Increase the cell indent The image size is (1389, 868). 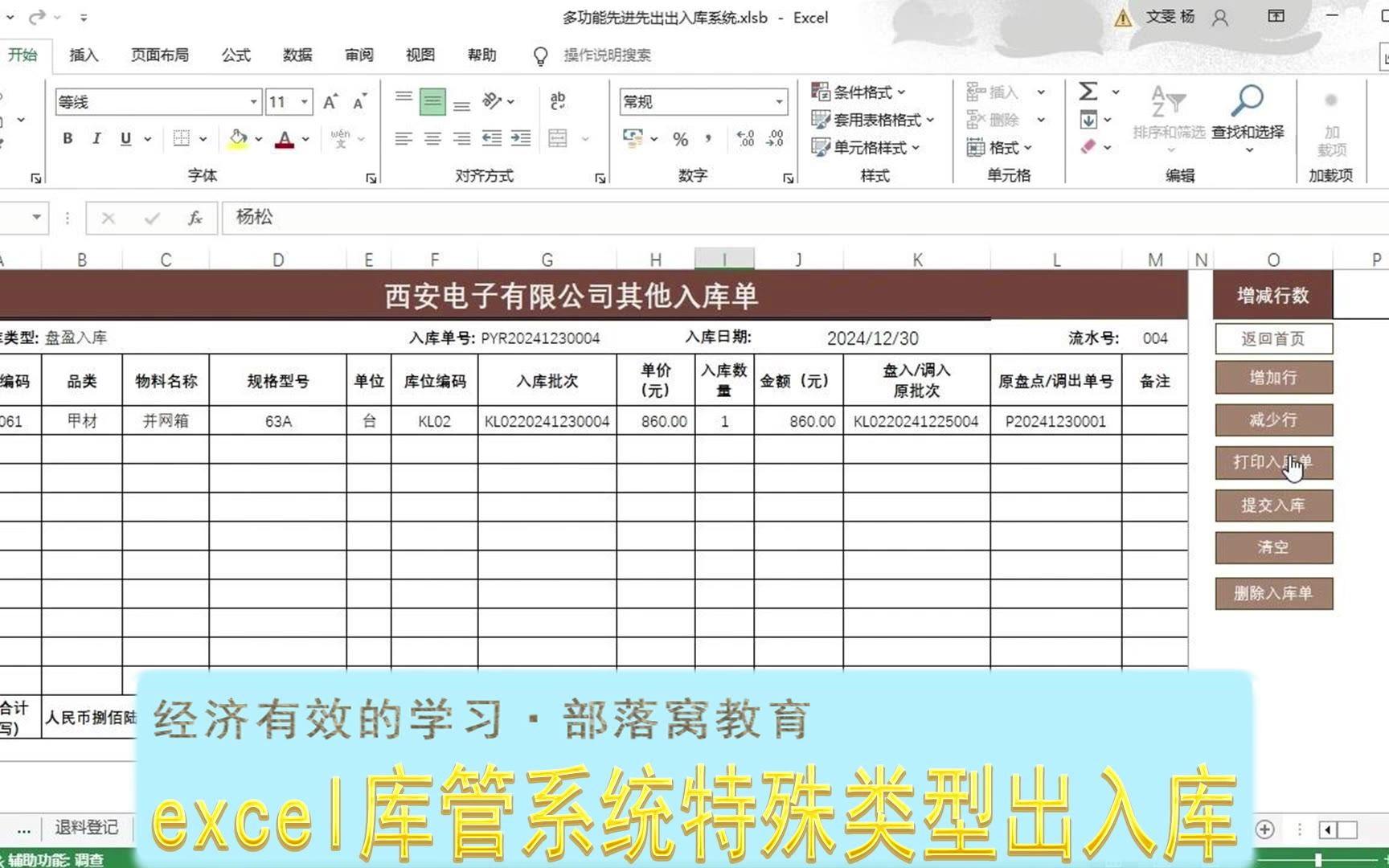point(521,138)
